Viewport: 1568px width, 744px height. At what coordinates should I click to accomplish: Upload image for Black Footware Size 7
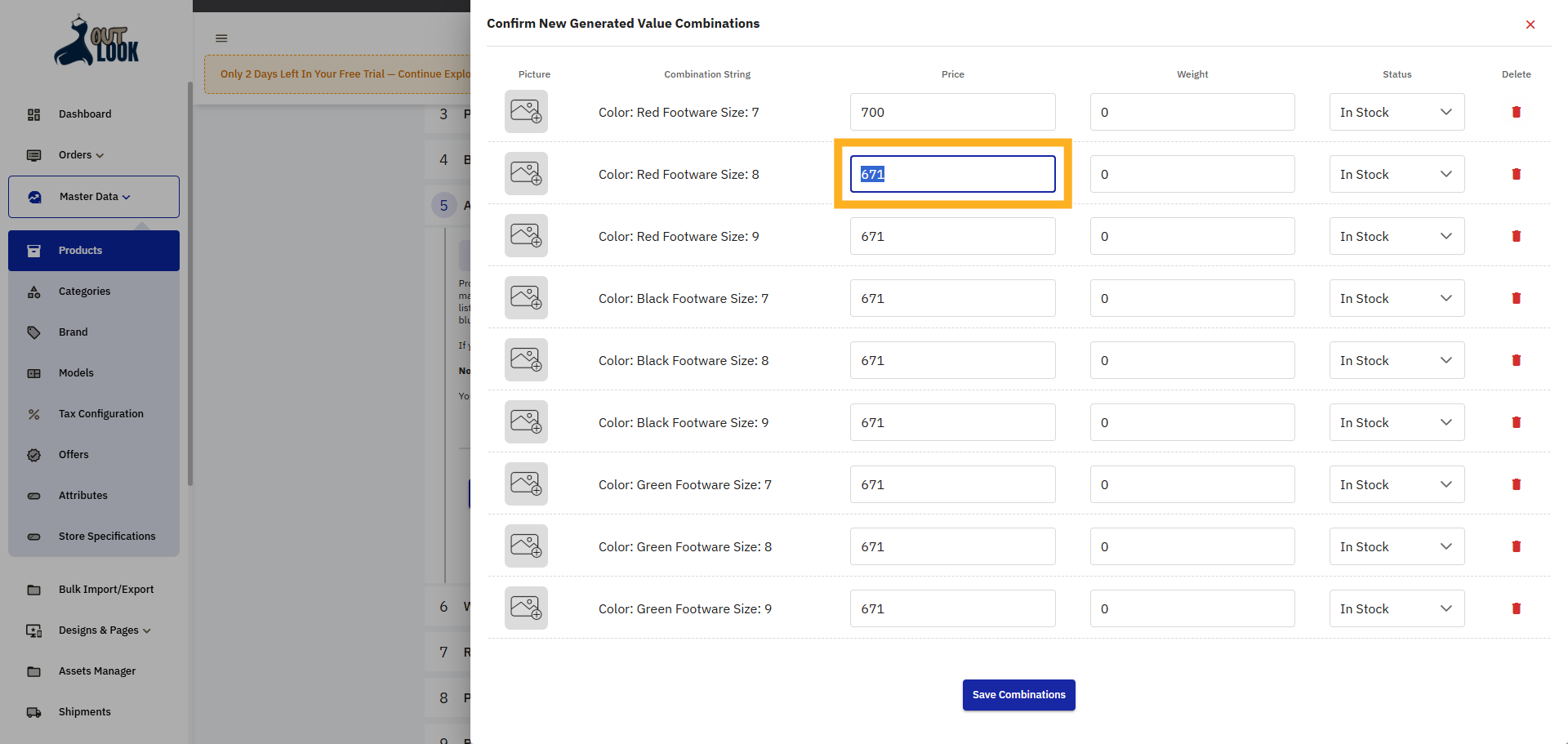[x=526, y=298]
